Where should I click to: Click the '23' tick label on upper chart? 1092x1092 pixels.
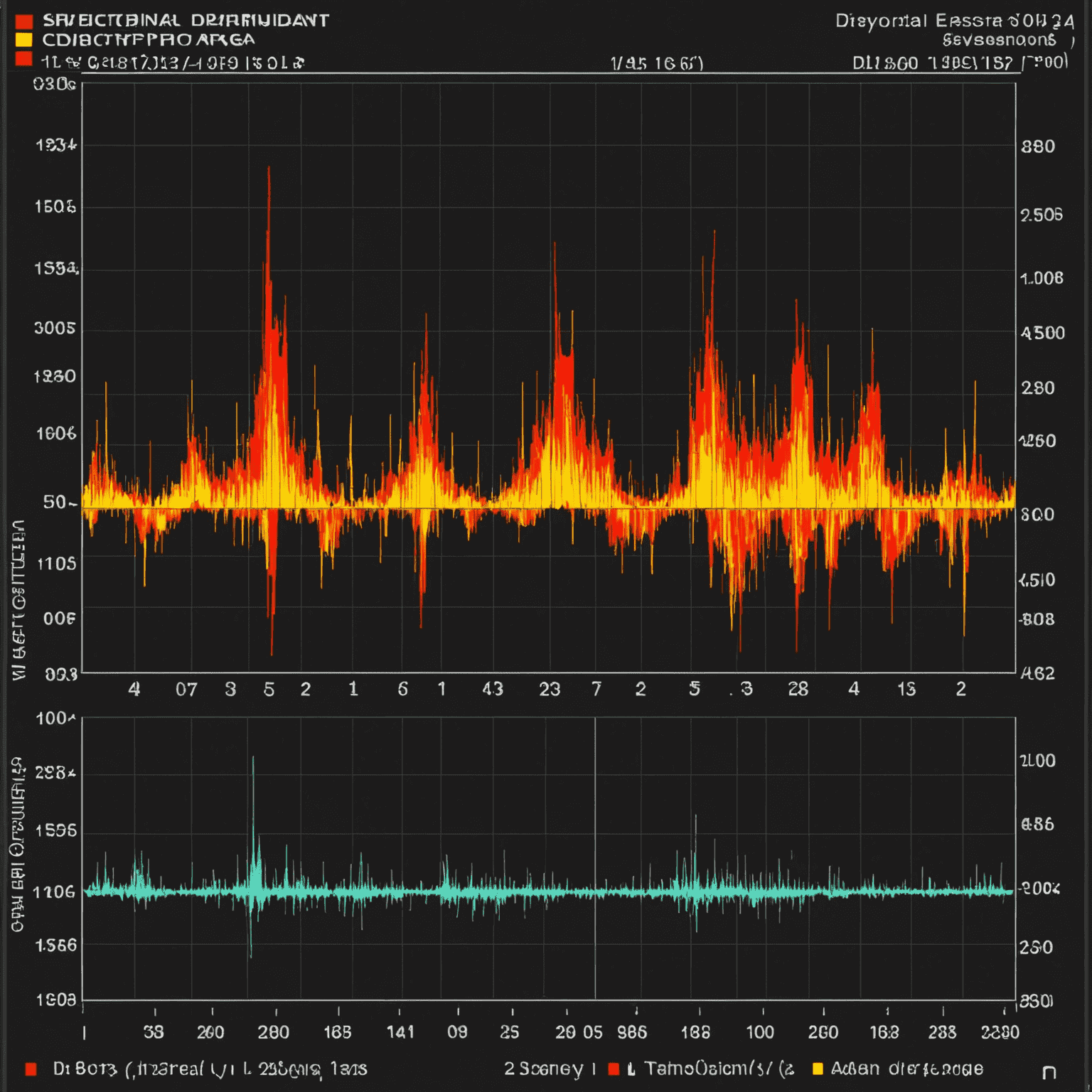point(550,689)
